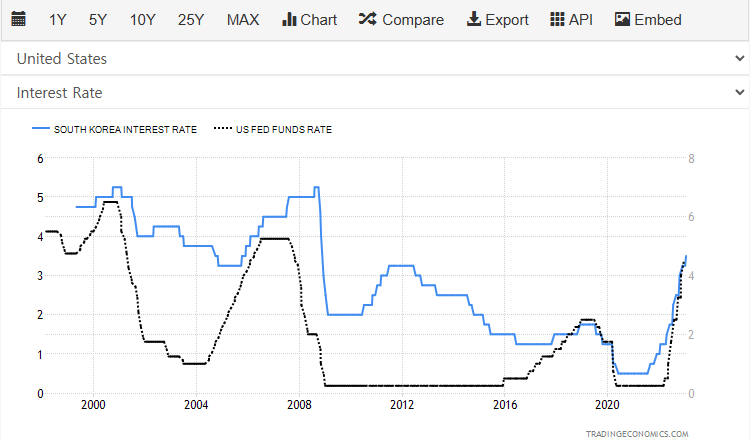Click the right axis value 8
Viewport: 751px width, 441px height.
coord(691,158)
